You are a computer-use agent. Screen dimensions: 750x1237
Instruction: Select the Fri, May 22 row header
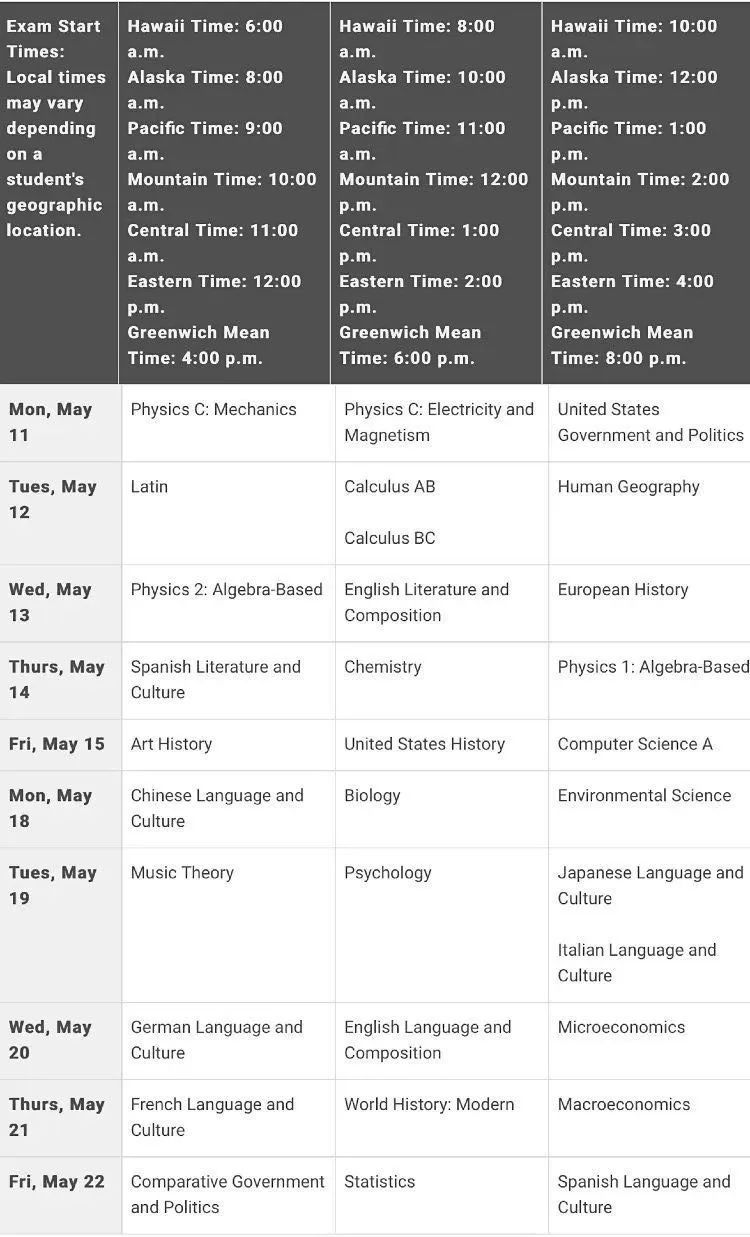pyautogui.click(x=57, y=1182)
